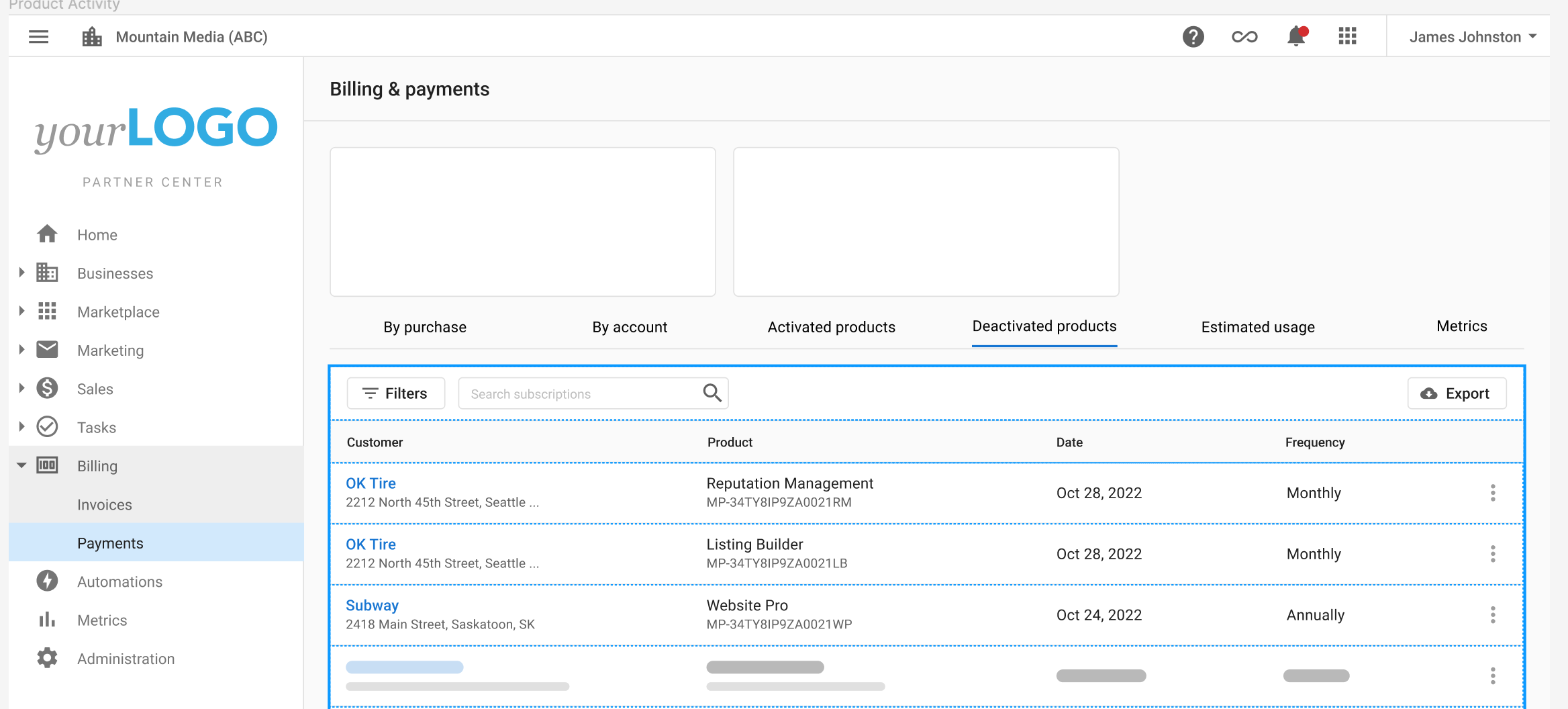Click the Marketing envelope icon

click(x=47, y=350)
